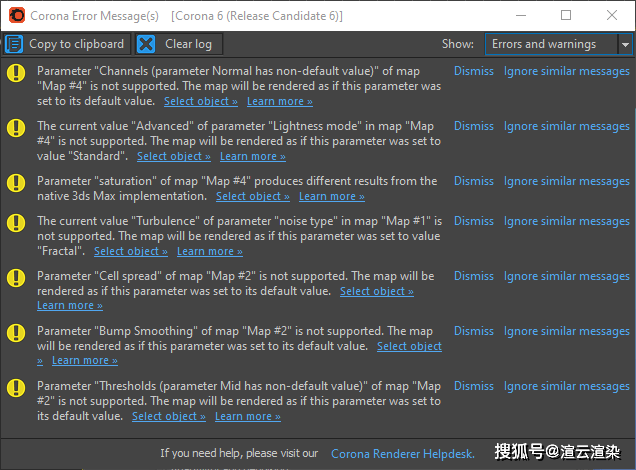Click the Clear log X icon
The image size is (636, 470).
[146, 44]
